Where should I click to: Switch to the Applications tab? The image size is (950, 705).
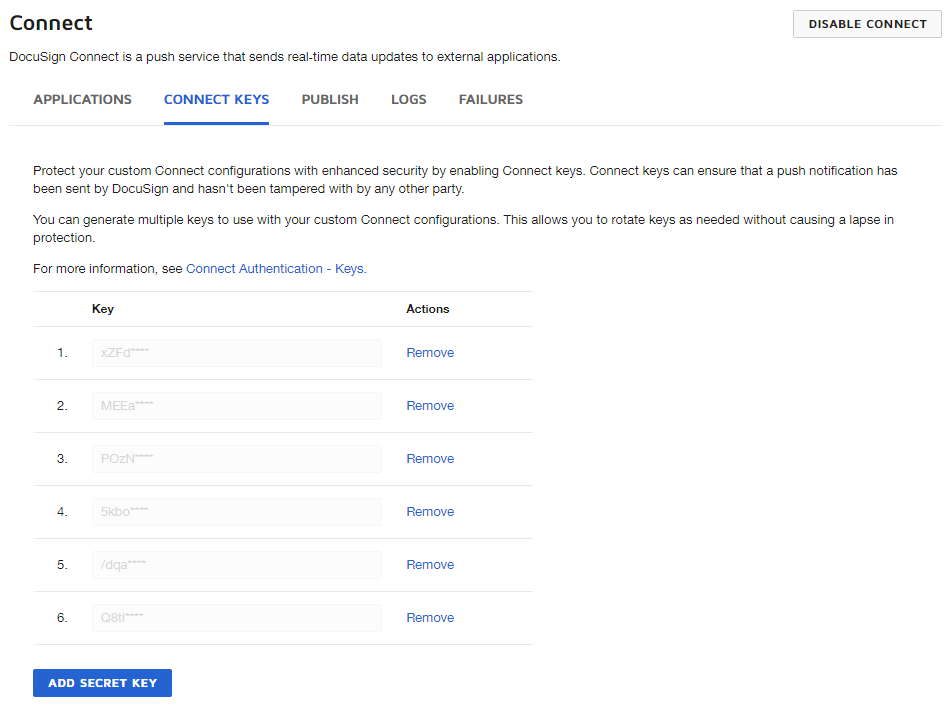(82, 99)
